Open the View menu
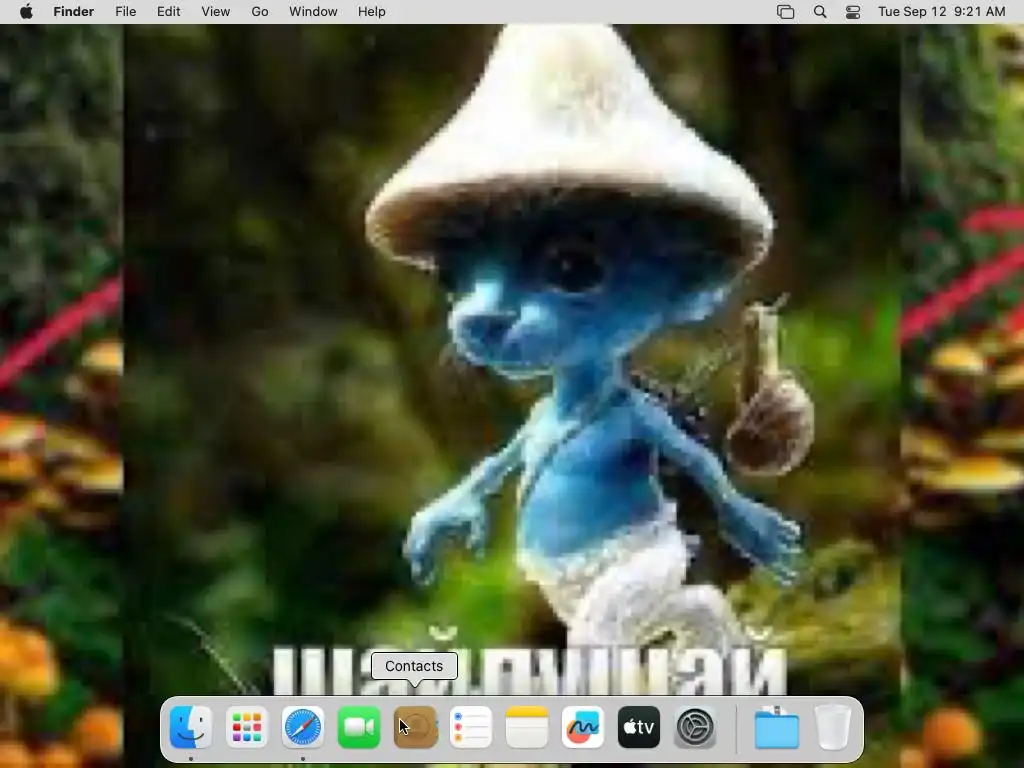Screen dimensions: 1024x768 pos(216,12)
